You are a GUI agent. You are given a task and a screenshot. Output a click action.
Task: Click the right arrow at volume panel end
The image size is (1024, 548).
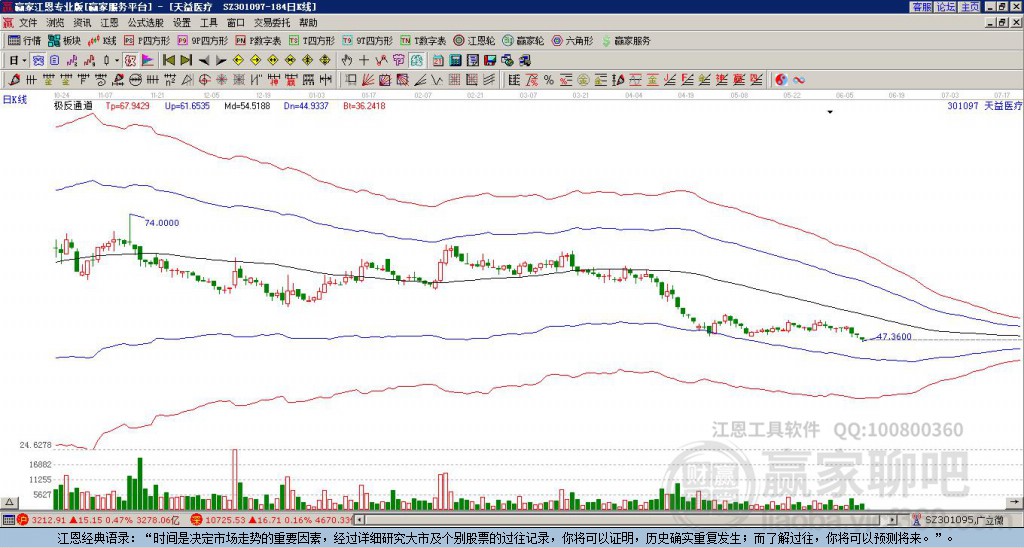pos(1013,502)
